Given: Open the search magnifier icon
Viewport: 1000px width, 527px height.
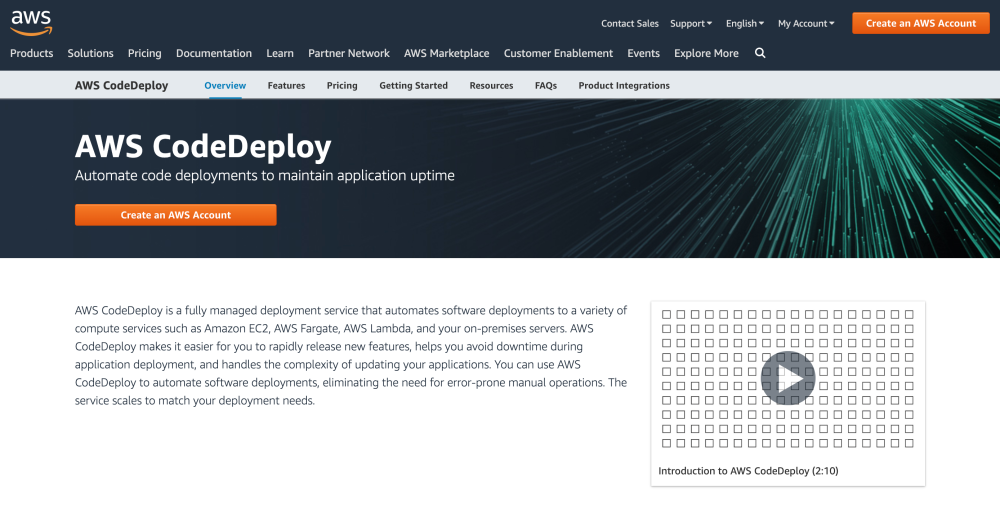Looking at the screenshot, I should [760, 53].
